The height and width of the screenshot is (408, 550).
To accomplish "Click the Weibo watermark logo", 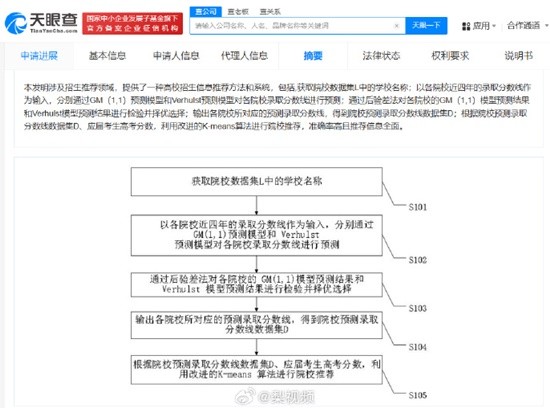I will point(245,396).
